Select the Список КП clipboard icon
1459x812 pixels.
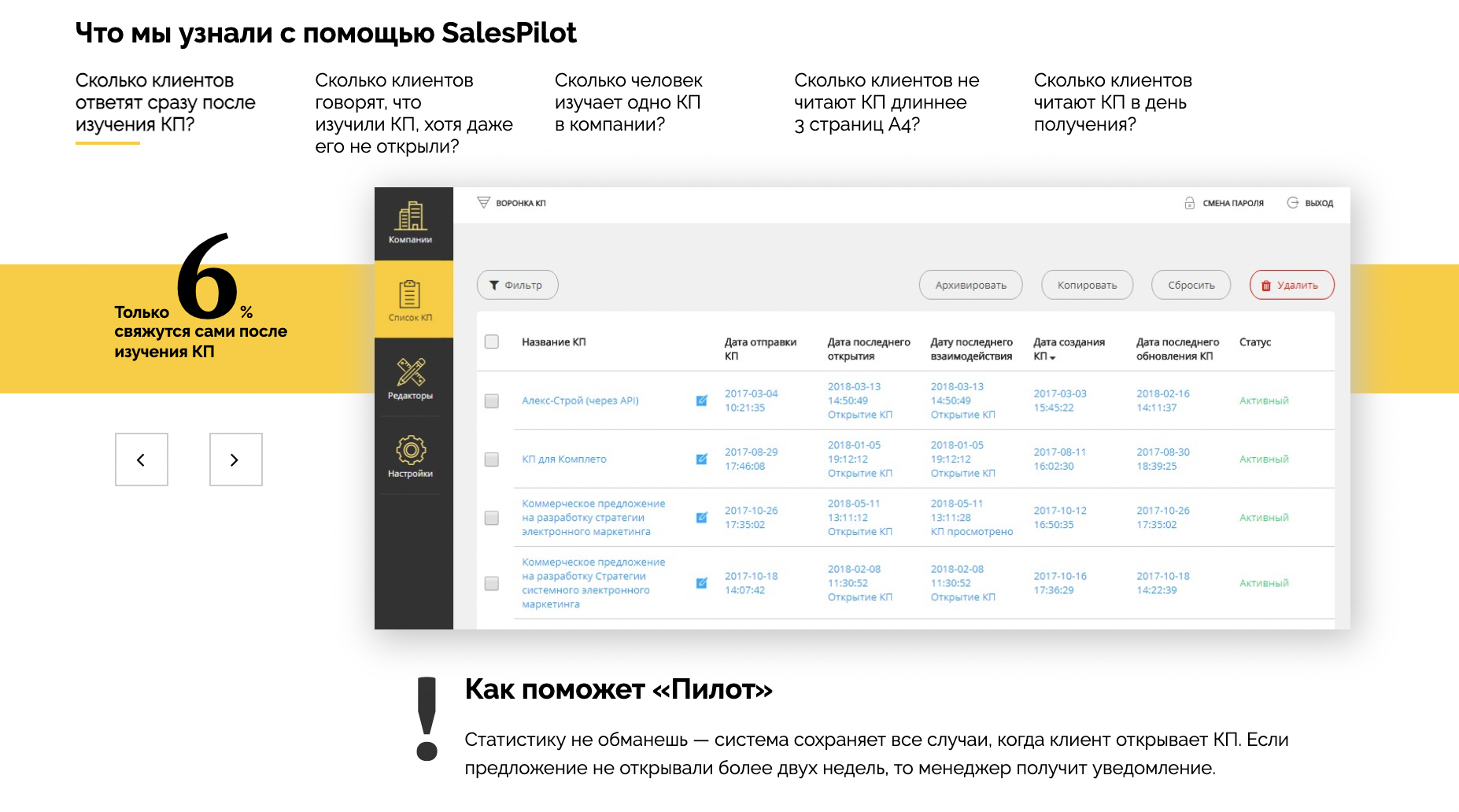(410, 294)
